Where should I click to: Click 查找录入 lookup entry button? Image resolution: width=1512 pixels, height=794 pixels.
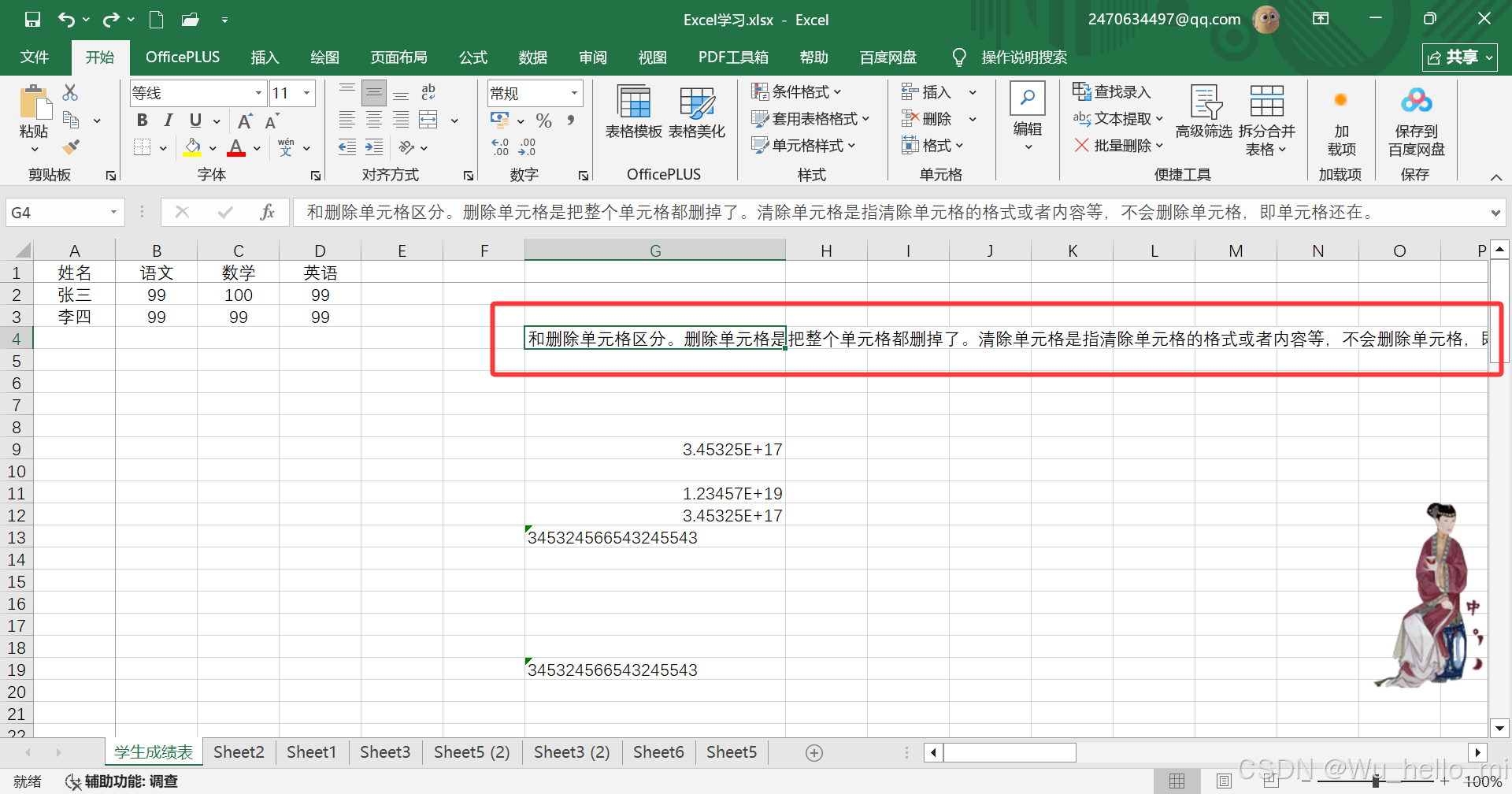pos(1112,92)
